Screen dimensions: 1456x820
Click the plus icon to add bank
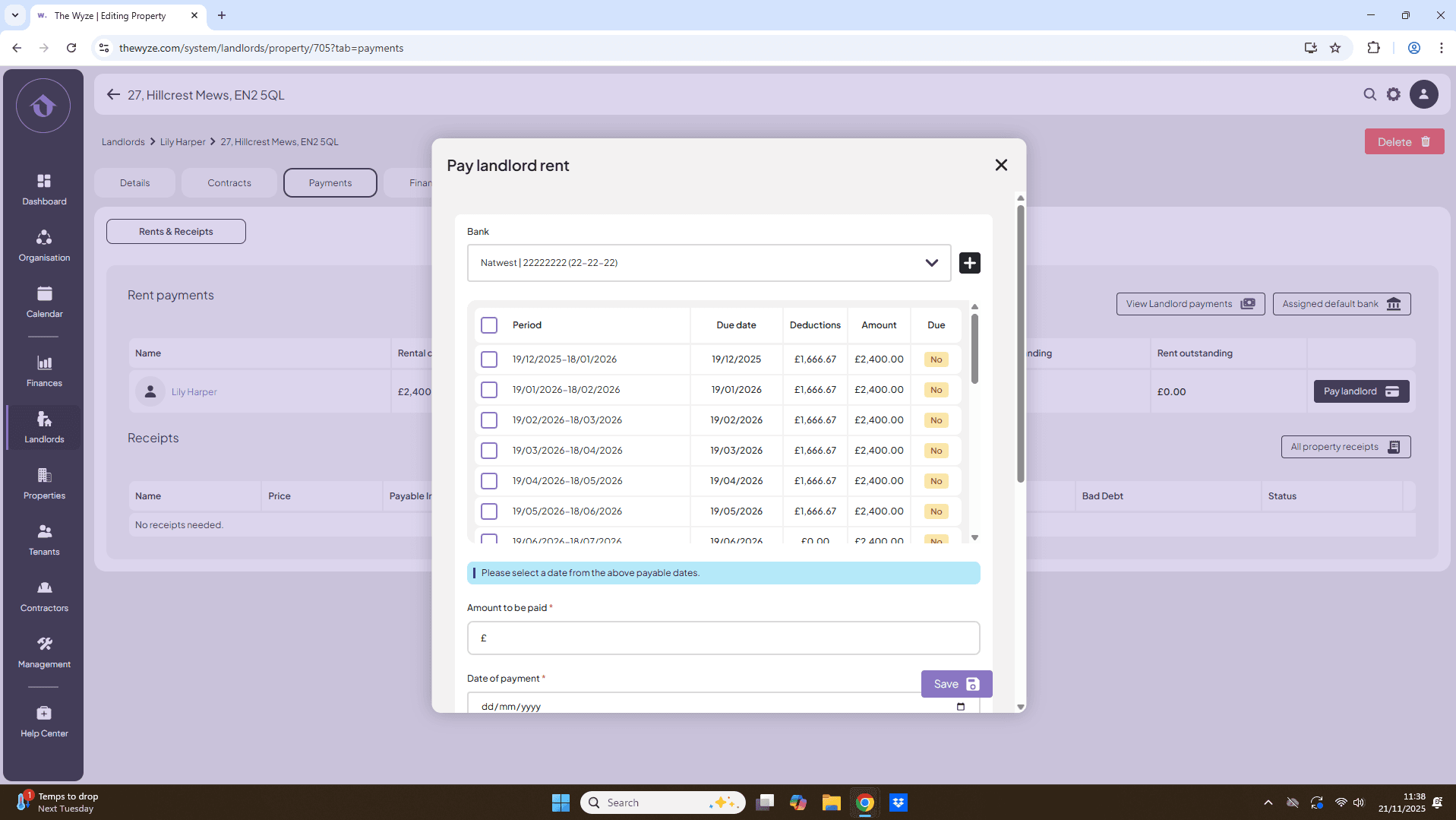969,263
